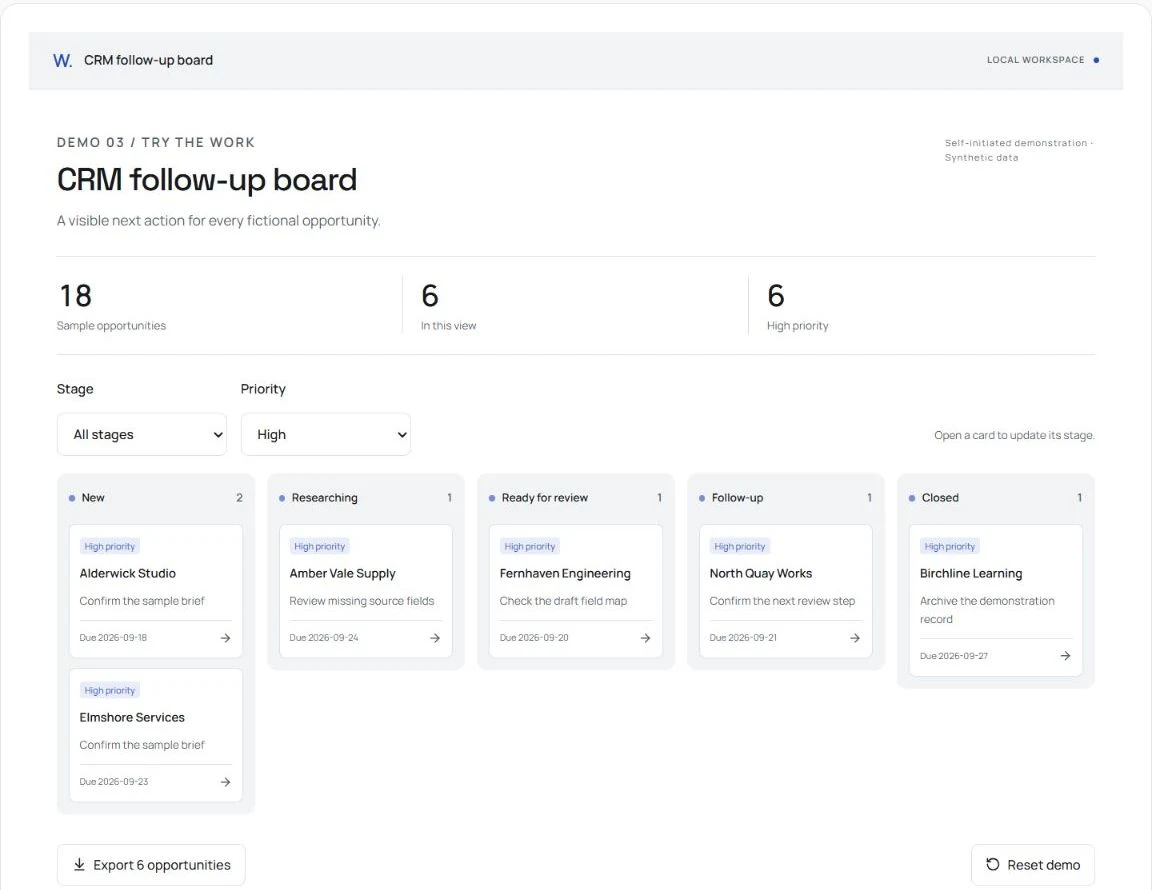The image size is (1152, 890).
Task: Reset the demo
Action: coord(1033,865)
